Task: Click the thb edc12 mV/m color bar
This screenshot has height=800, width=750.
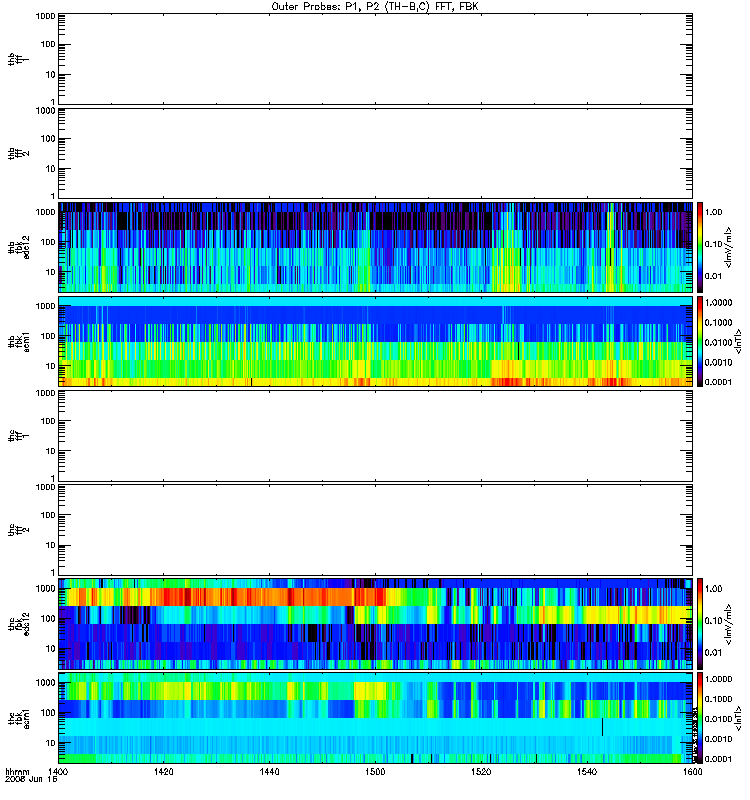Action: point(700,247)
